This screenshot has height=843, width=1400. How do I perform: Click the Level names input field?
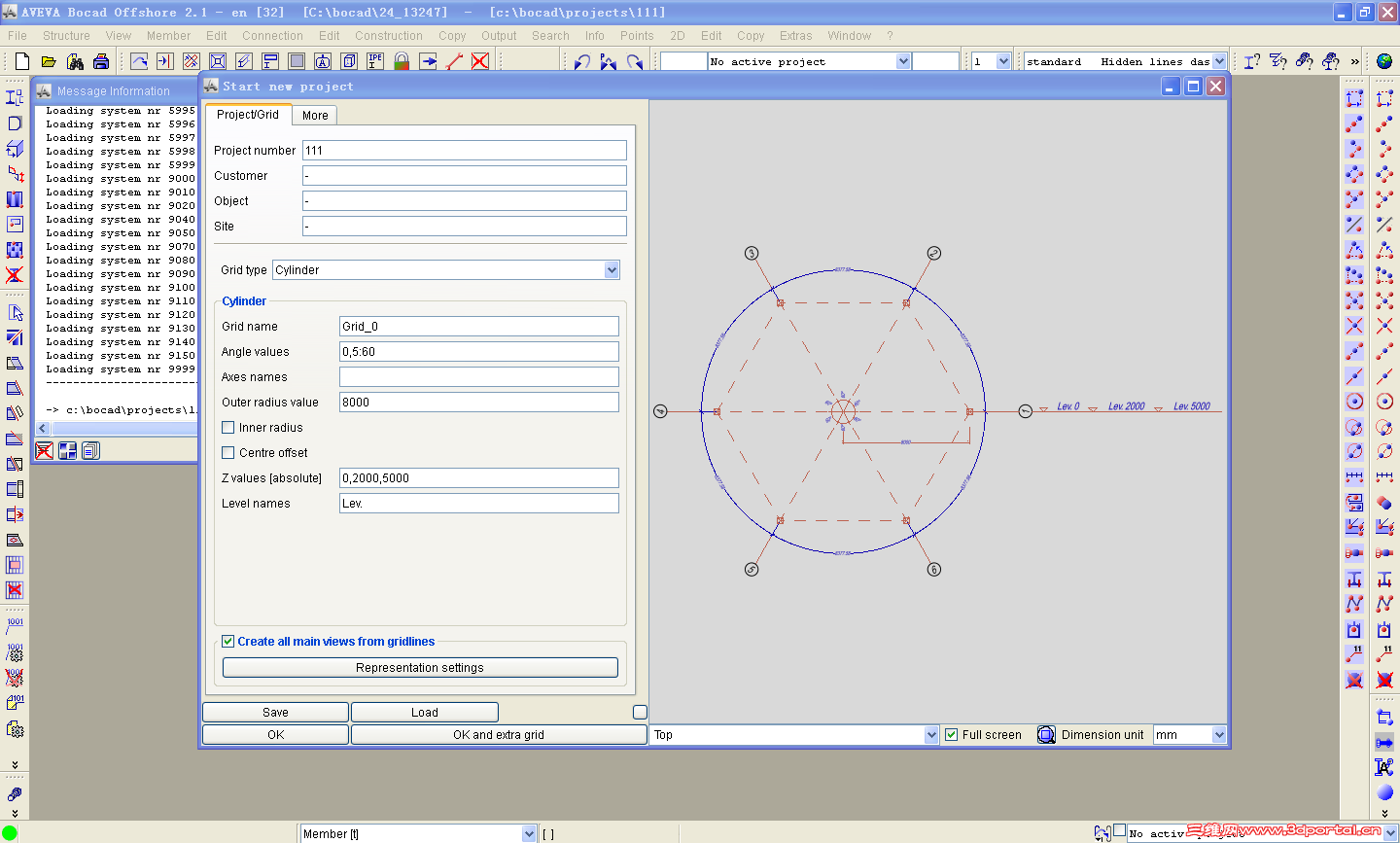(x=479, y=504)
